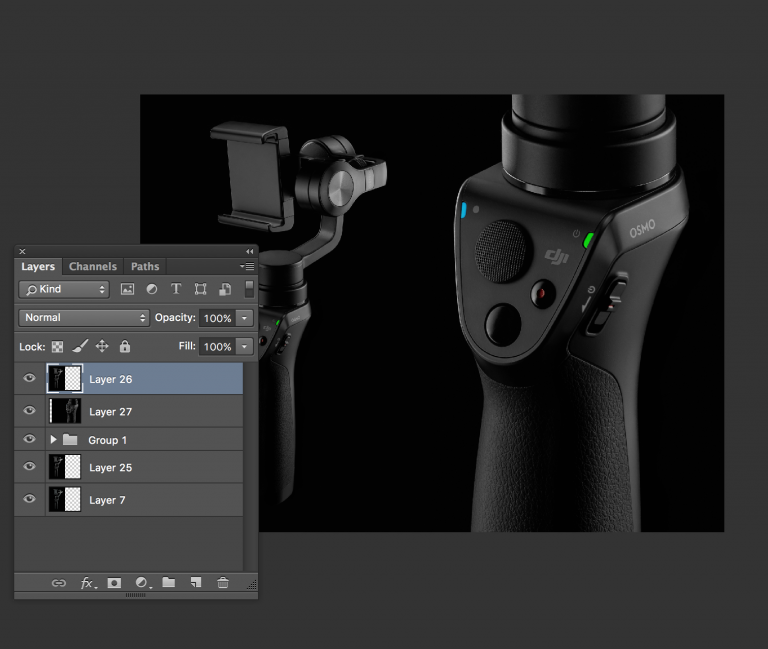This screenshot has height=649, width=768.
Task: Hide Layer 27 with eye icon
Action: [x=29, y=410]
